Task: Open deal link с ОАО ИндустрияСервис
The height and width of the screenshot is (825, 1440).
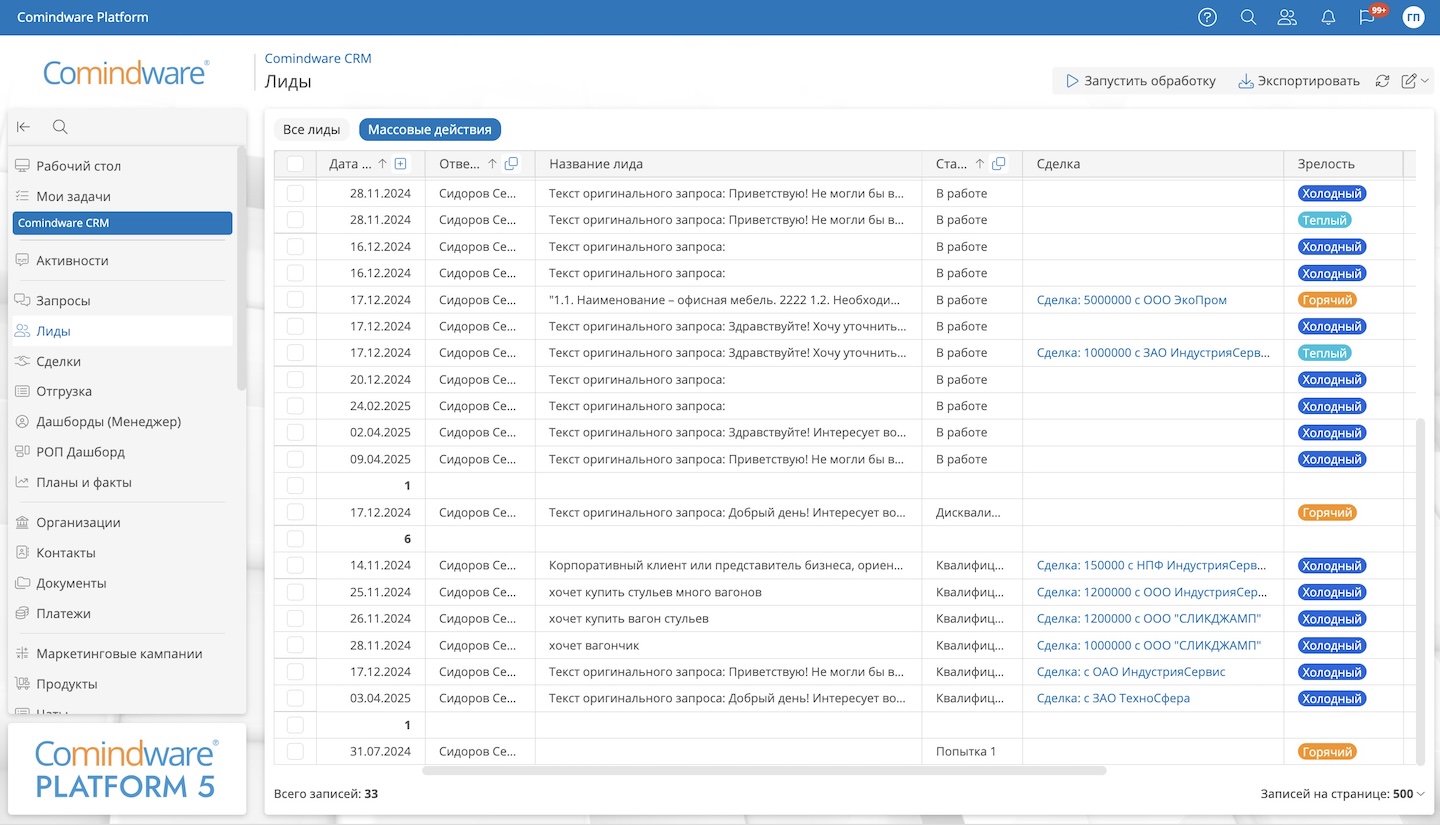Action: tap(1131, 672)
